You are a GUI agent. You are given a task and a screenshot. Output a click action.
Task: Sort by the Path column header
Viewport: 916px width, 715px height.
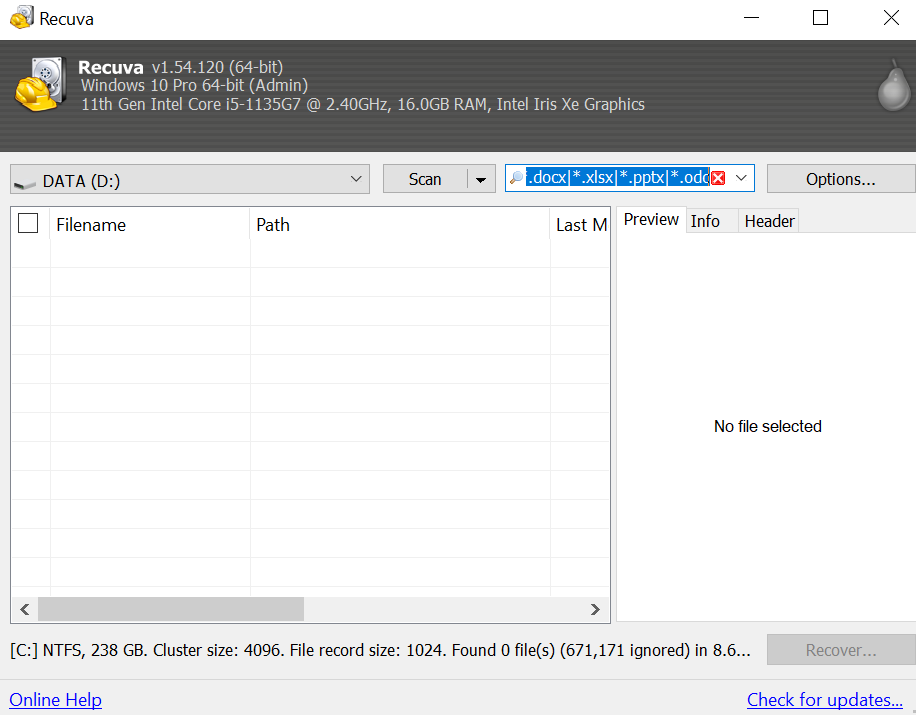coord(400,225)
